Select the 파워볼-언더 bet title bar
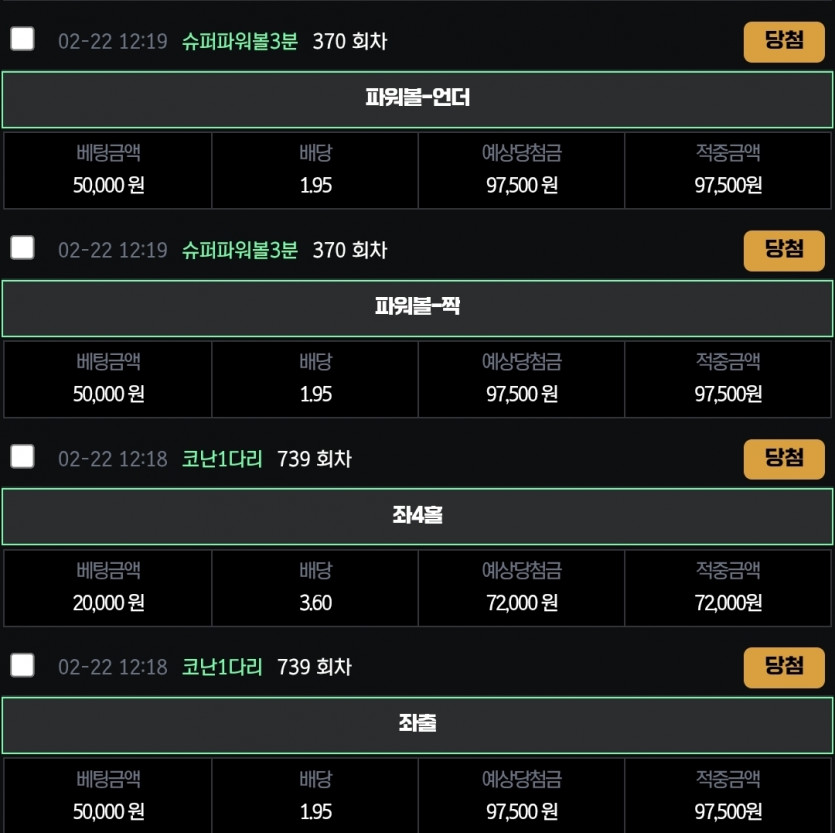Screen dimensions: 835x833 tap(418, 100)
